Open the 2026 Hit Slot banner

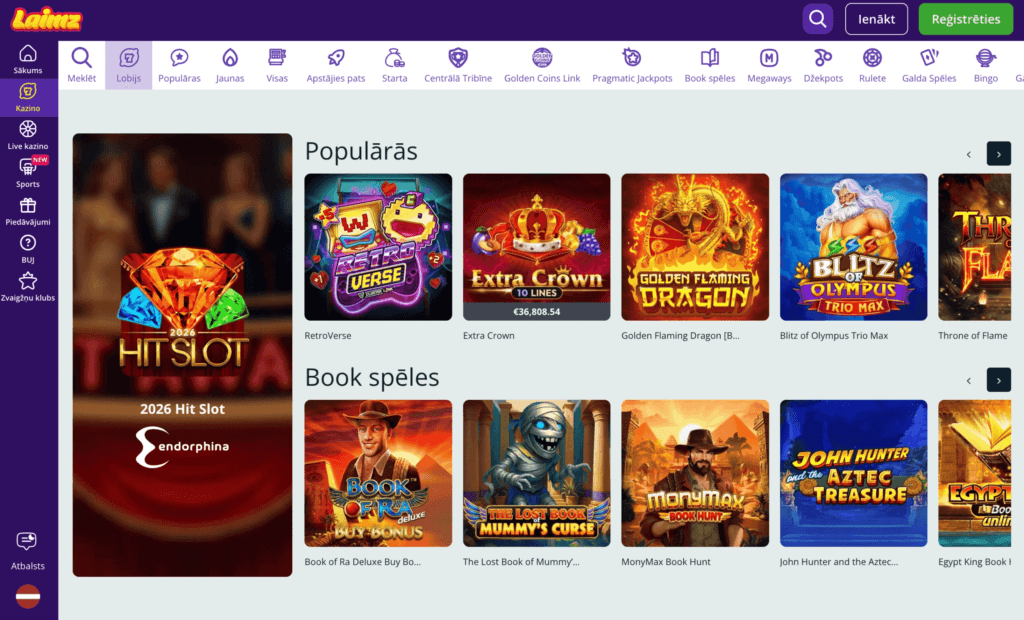click(182, 355)
